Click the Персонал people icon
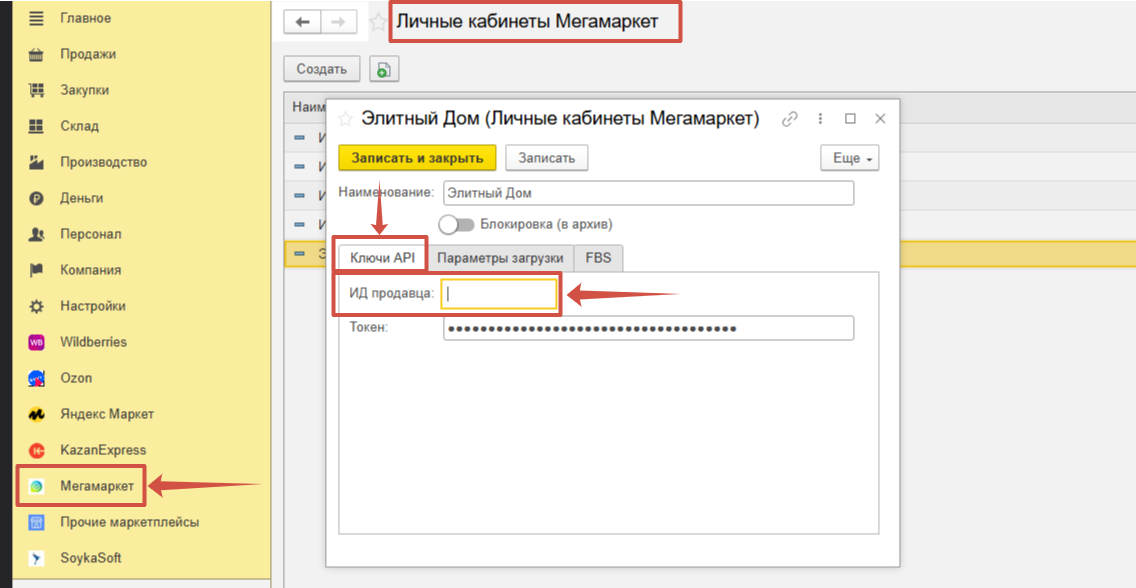The width and height of the screenshot is (1136, 588). pos(36,235)
